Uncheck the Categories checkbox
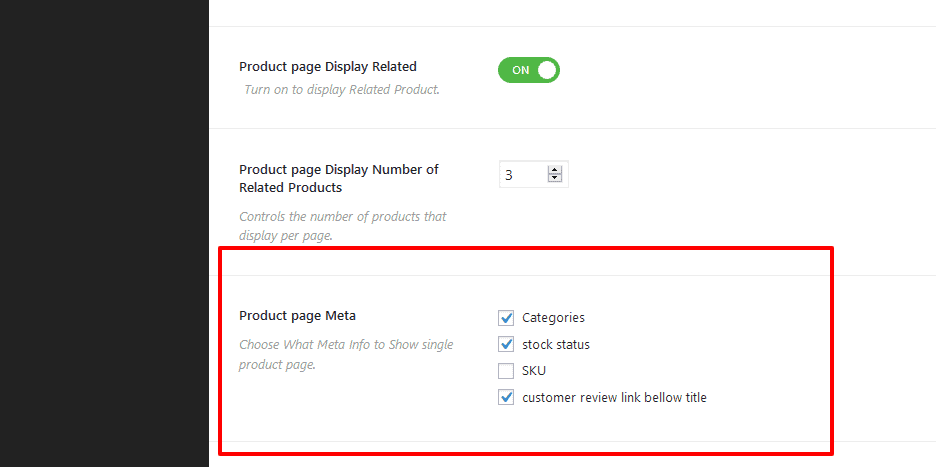This screenshot has width=936, height=467. tap(506, 318)
